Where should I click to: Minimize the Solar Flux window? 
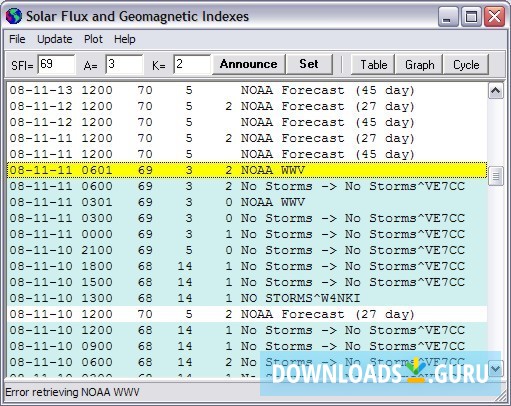[x=448, y=17]
